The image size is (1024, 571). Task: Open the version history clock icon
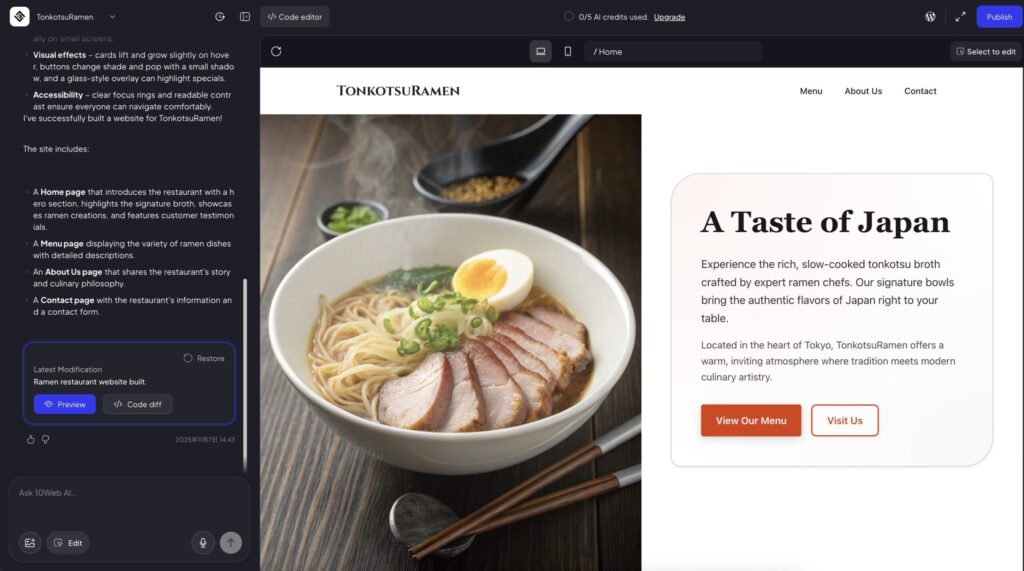click(220, 17)
